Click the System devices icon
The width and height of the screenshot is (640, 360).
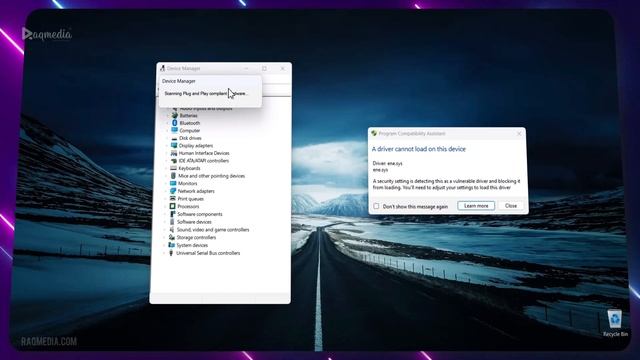point(172,245)
